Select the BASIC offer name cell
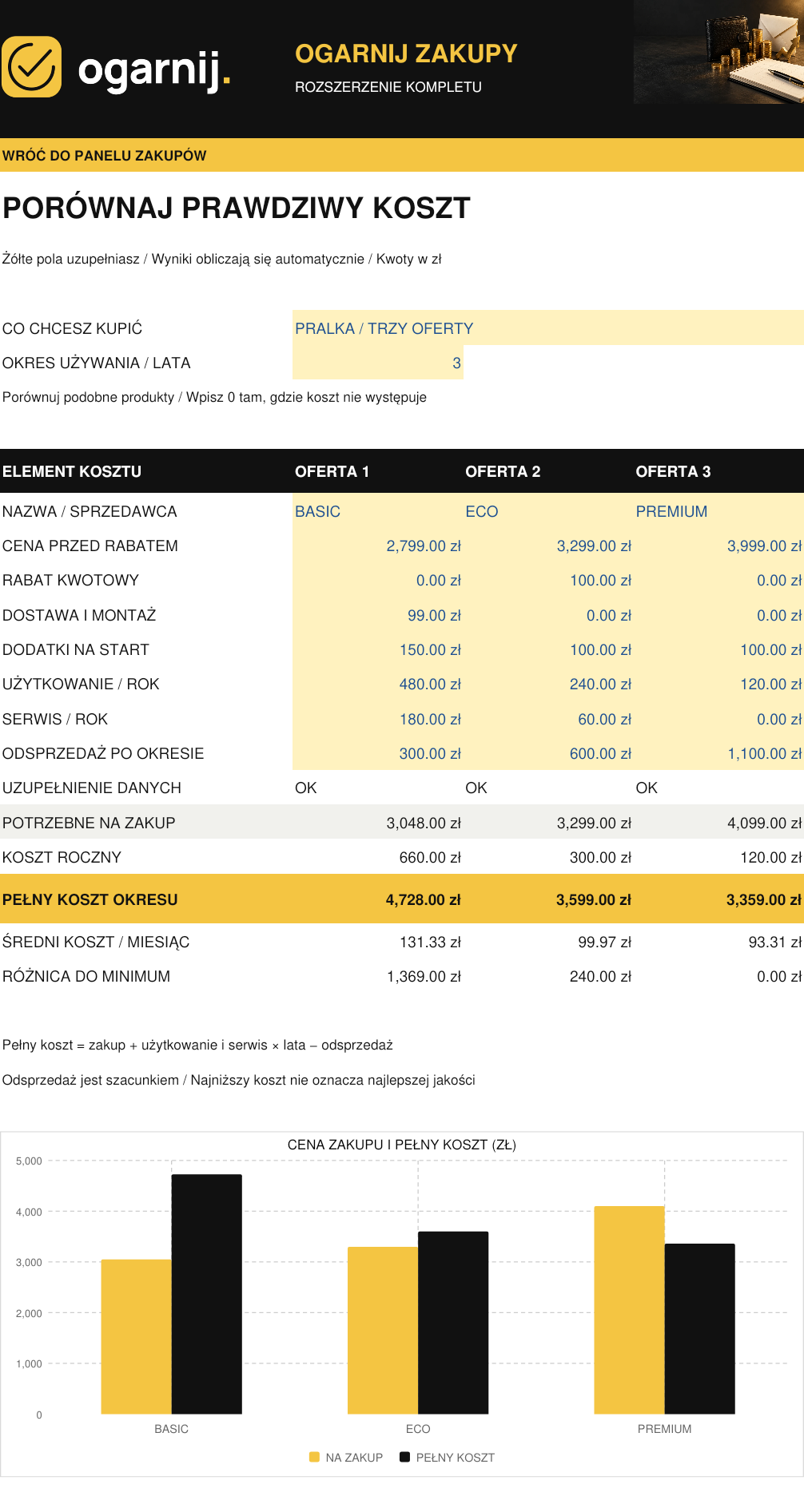 pos(378,511)
